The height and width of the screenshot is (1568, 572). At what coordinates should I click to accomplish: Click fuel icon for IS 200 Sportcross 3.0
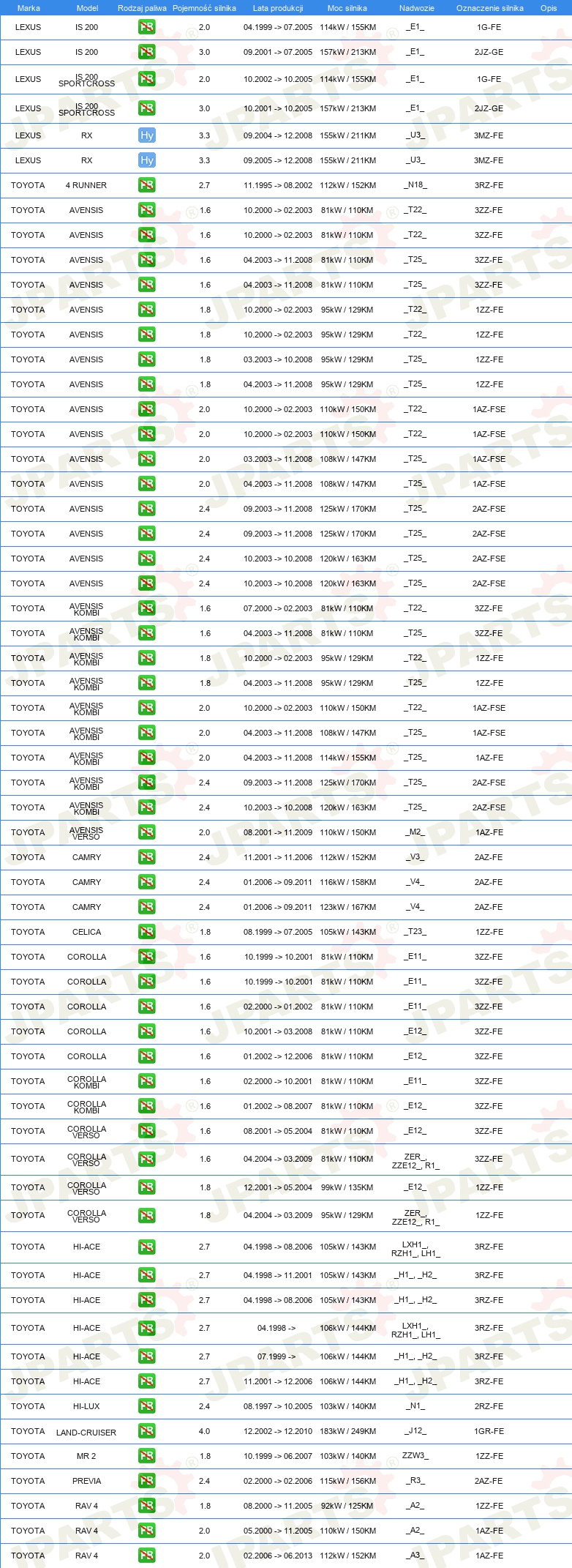pyautogui.click(x=147, y=108)
